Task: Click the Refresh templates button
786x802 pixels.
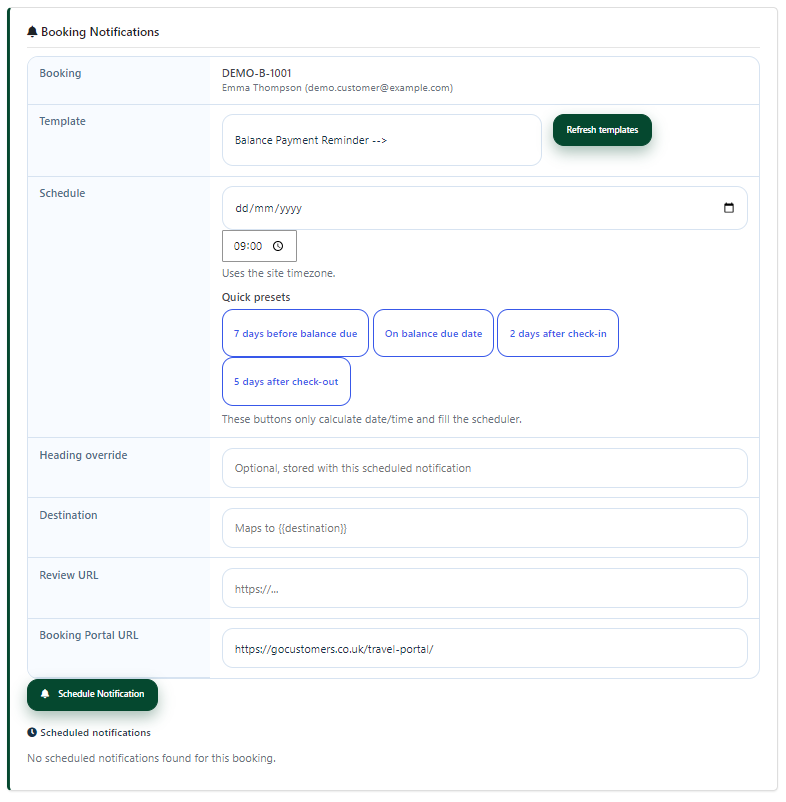Action: pos(602,130)
